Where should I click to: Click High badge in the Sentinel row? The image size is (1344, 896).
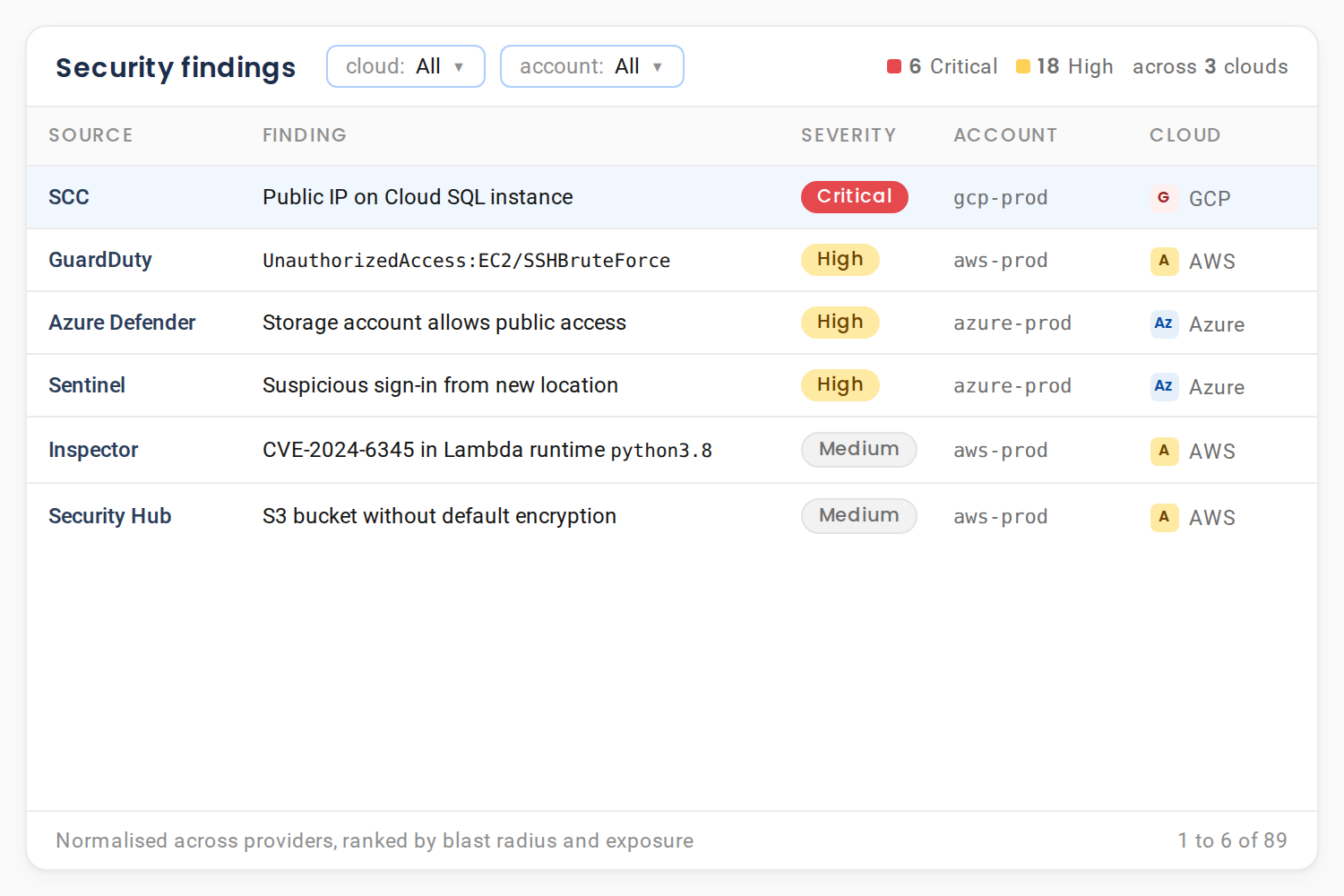click(x=840, y=384)
